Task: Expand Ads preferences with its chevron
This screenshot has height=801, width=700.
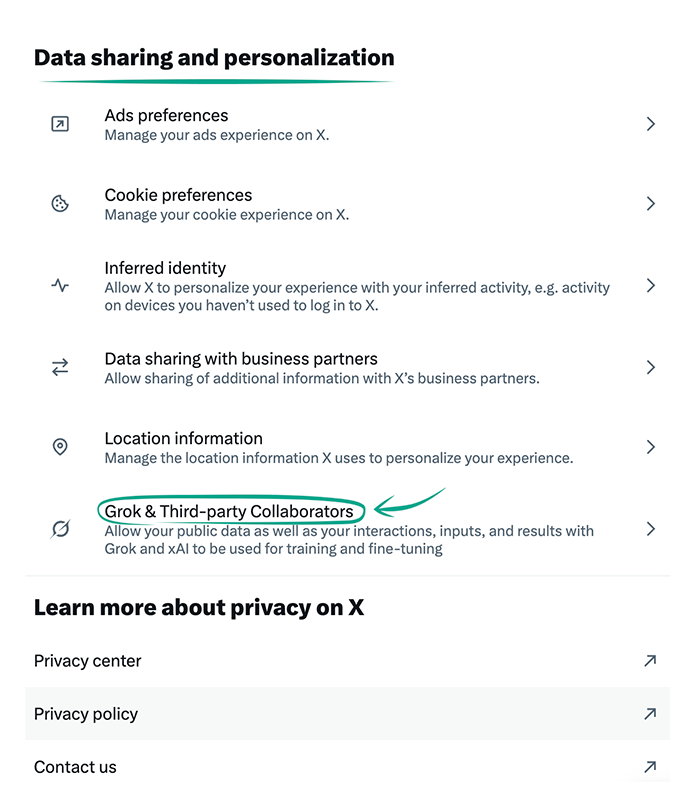Action: 650,125
